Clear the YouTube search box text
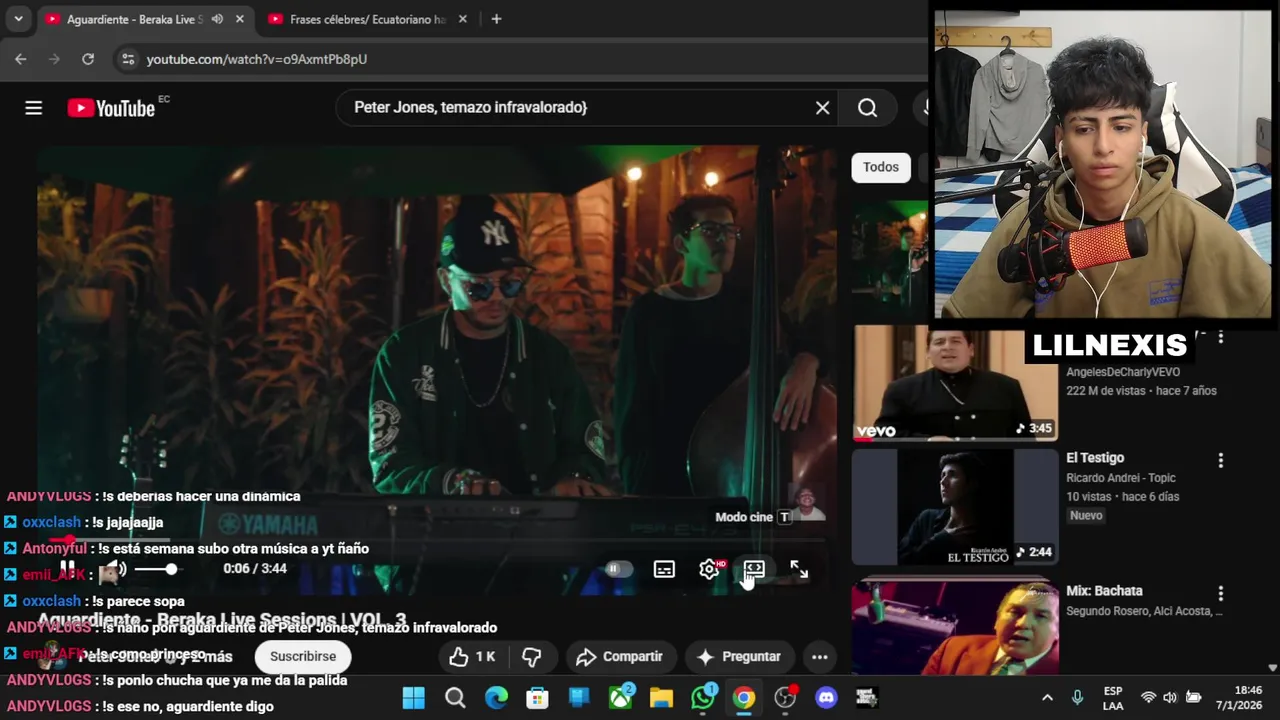Screen dimensions: 1280x720 click(822, 108)
